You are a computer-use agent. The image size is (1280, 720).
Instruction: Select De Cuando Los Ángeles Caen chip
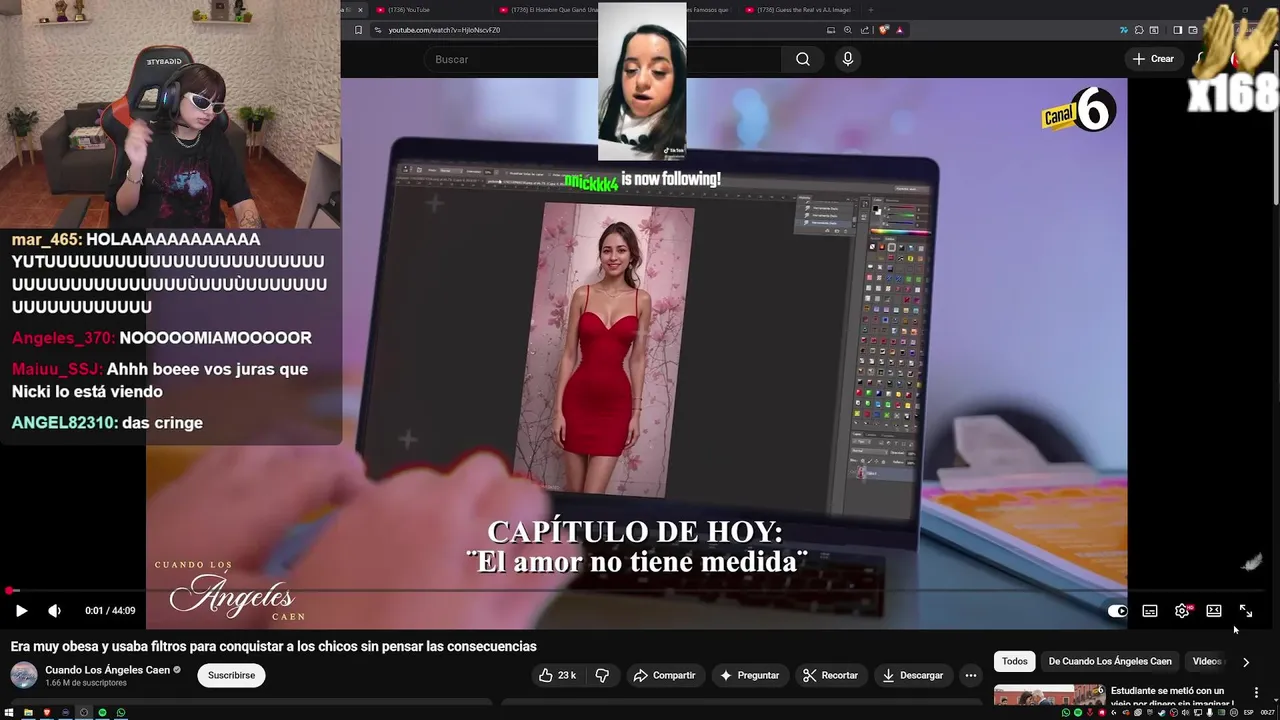1110,661
